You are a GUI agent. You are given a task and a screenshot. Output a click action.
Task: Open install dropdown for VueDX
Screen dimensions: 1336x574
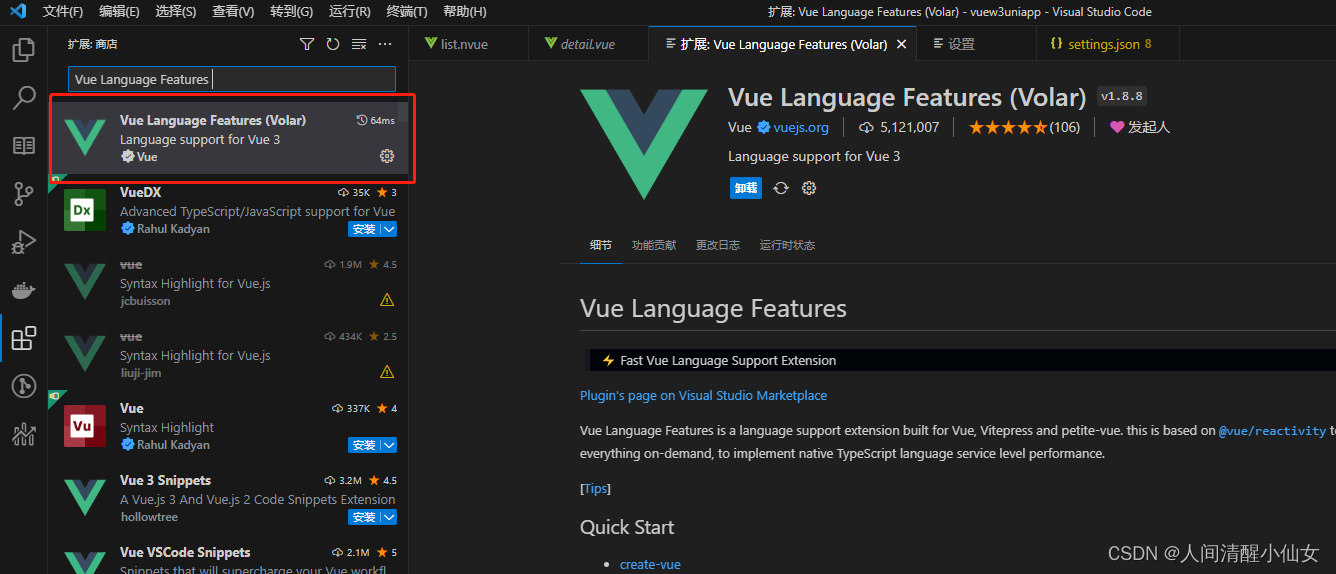click(x=389, y=229)
